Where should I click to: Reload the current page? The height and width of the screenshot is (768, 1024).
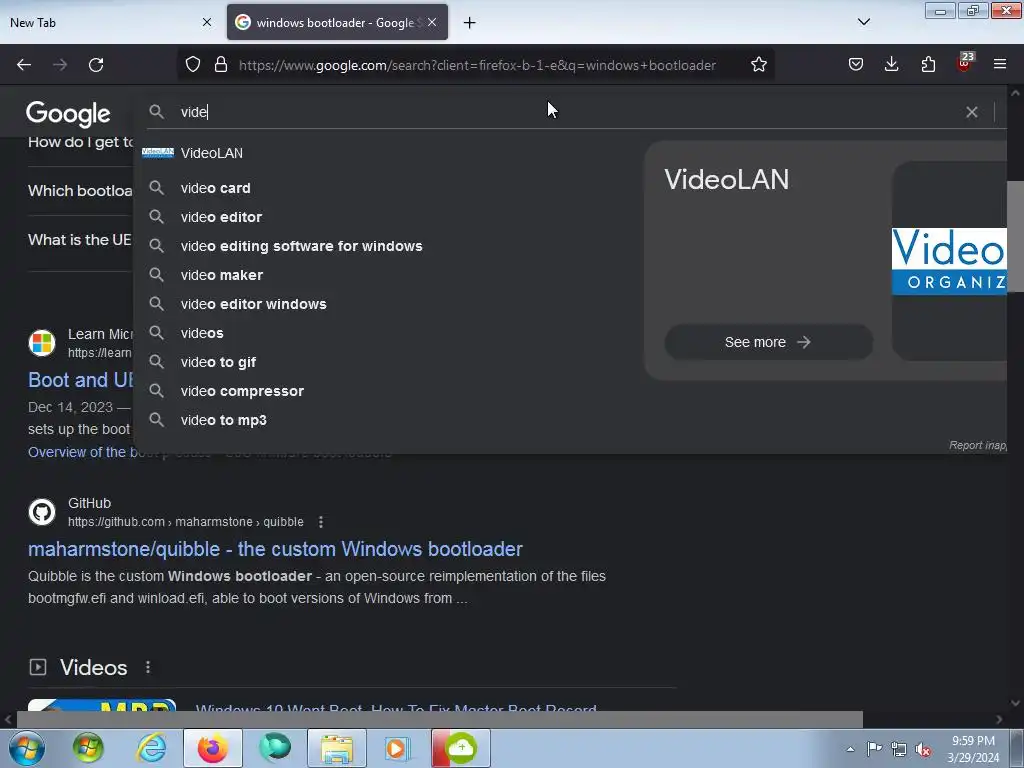[96, 65]
